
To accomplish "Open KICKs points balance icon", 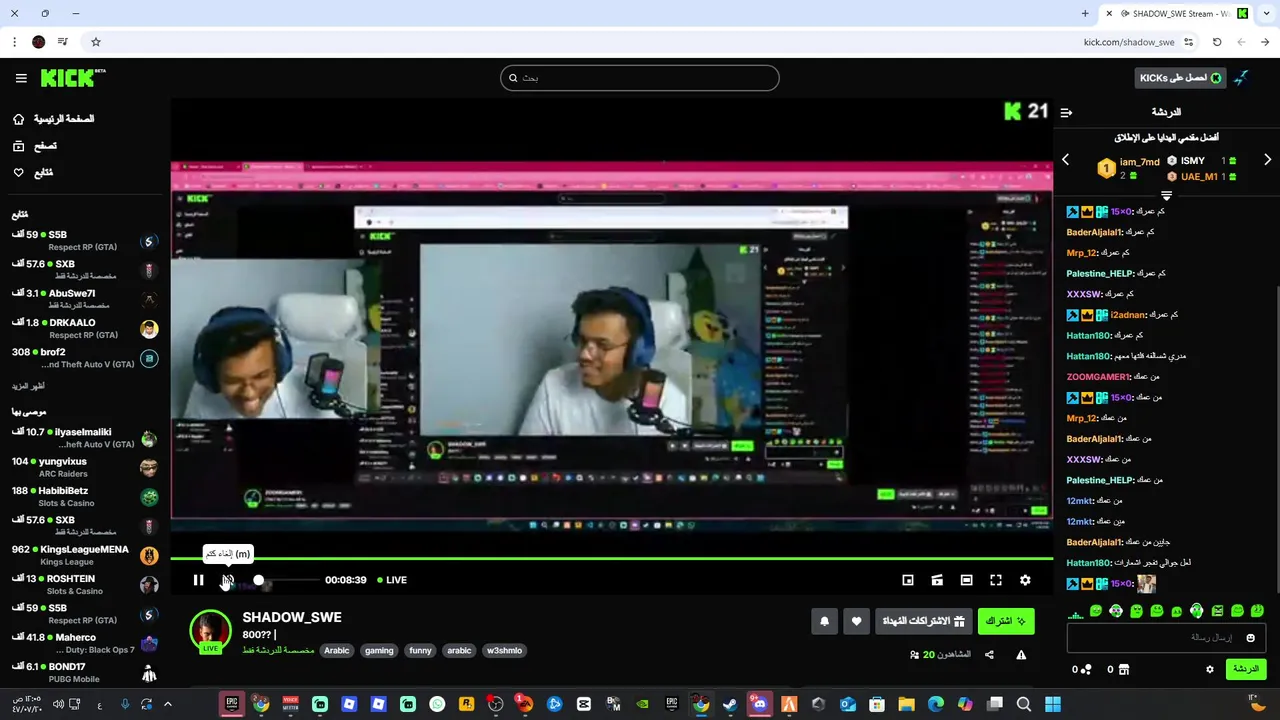I will click(x=1086, y=669).
